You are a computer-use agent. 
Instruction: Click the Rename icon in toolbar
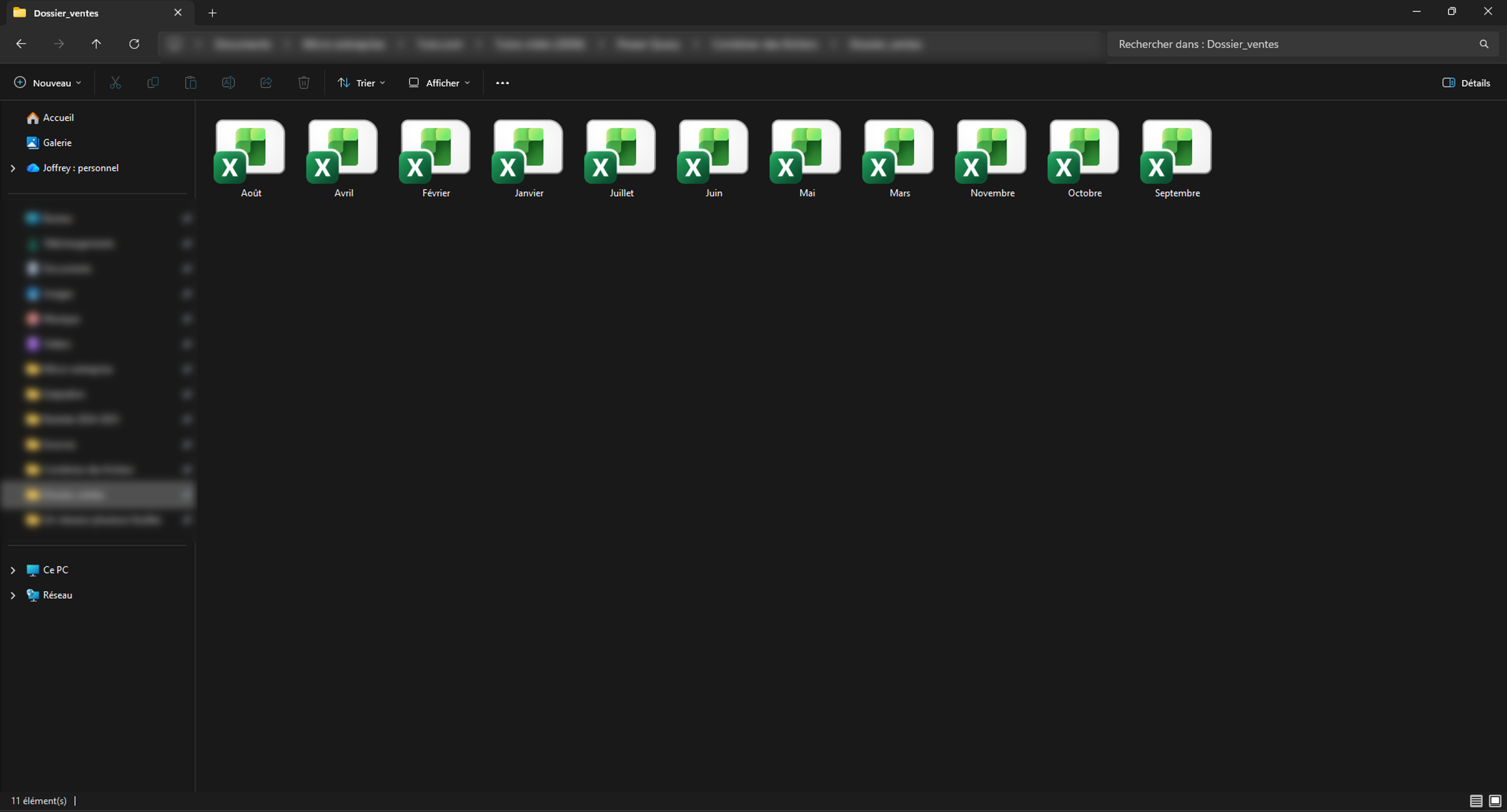pos(228,83)
